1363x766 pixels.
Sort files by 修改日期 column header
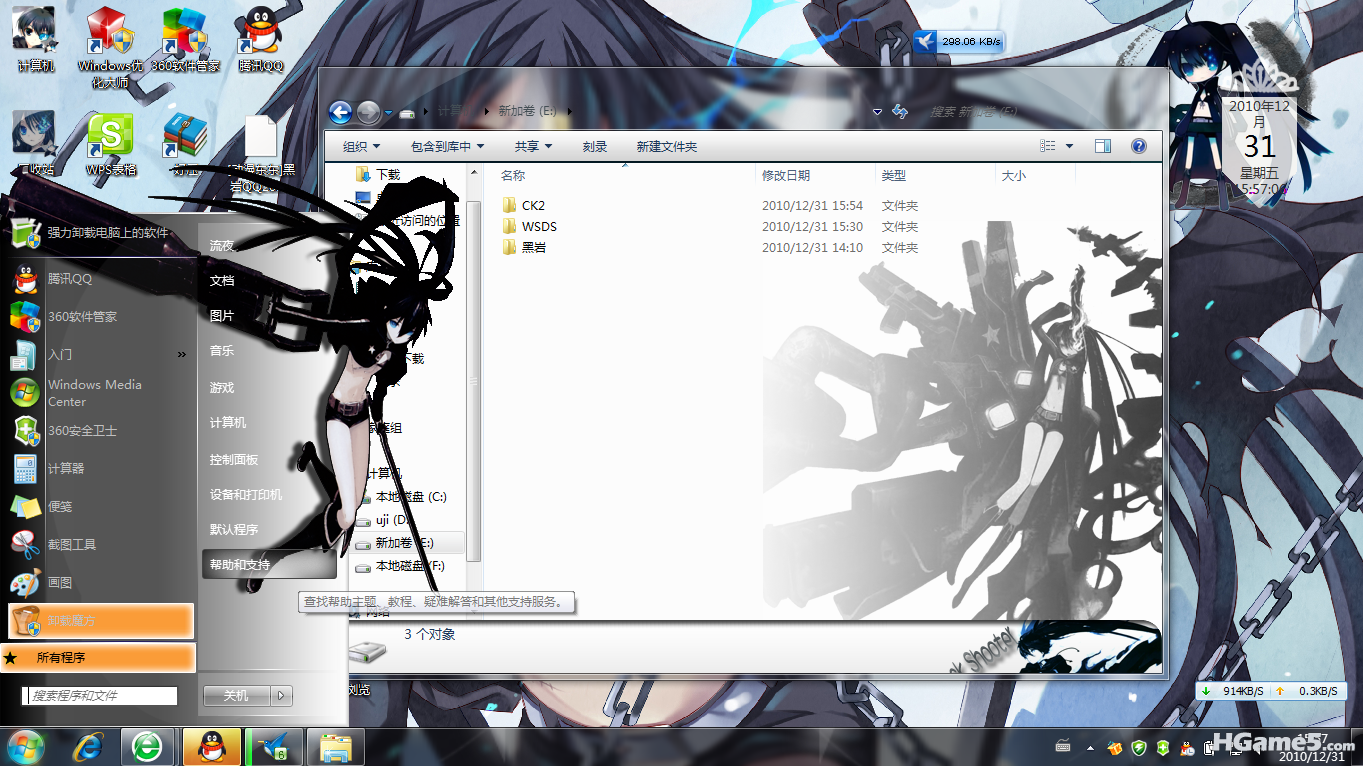coord(786,175)
